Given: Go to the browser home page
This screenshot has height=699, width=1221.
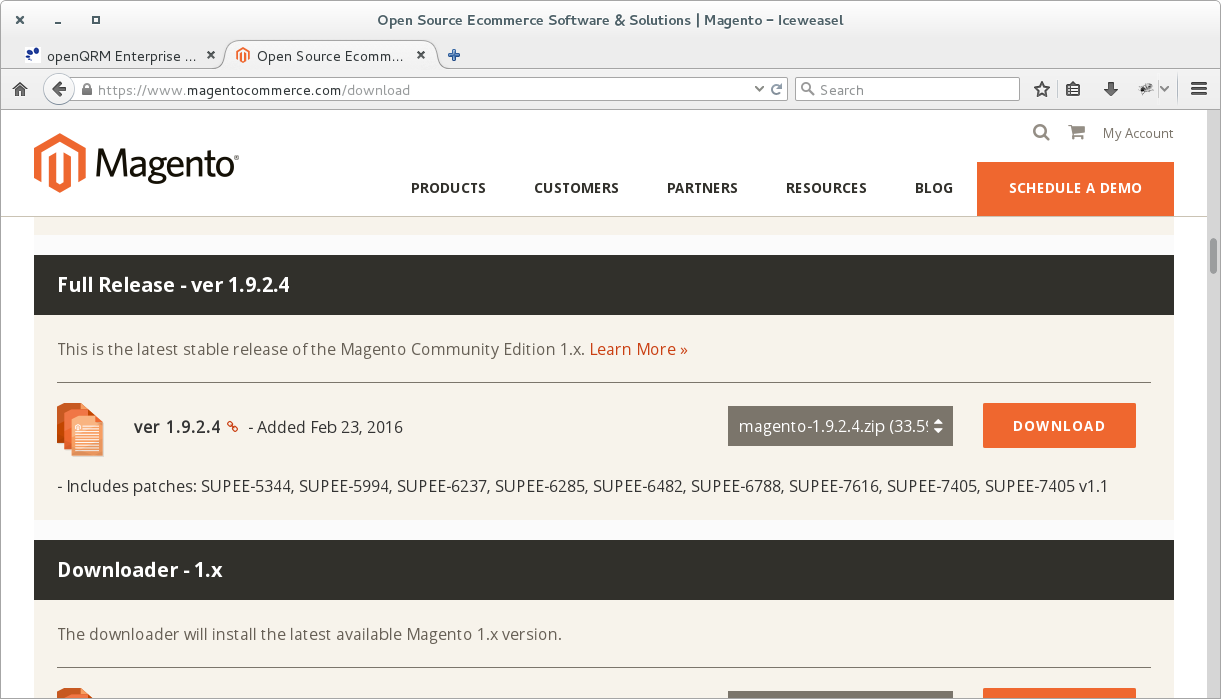Looking at the screenshot, I should coord(19,89).
